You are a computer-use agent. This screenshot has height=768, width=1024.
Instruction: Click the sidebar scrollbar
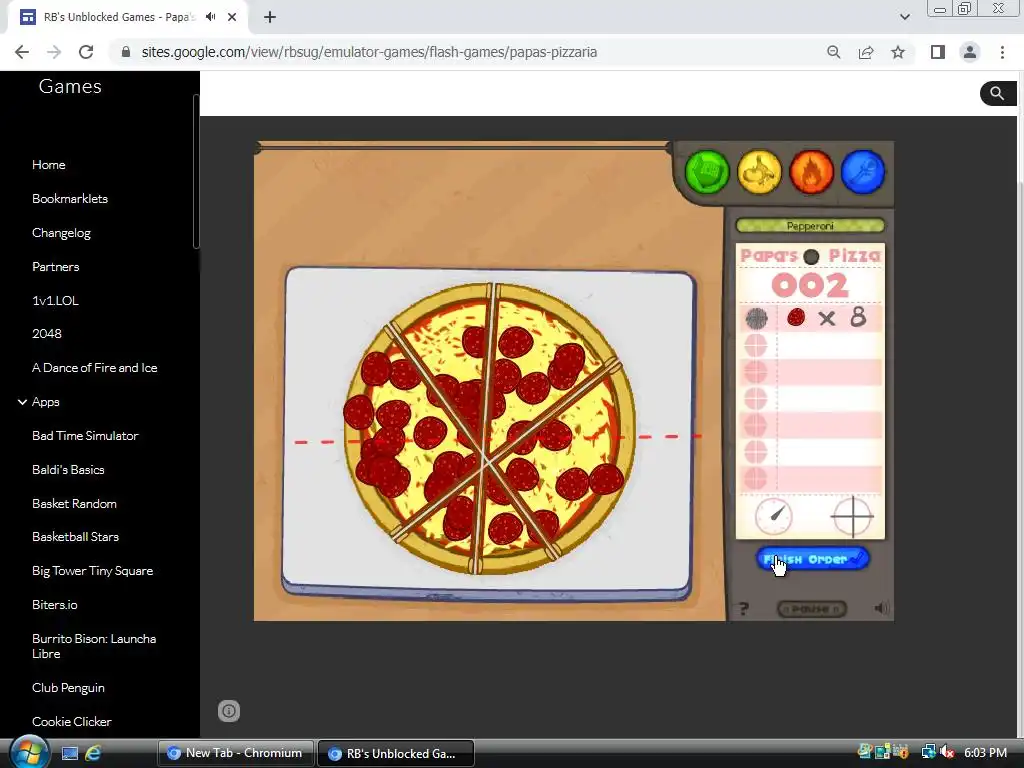tap(196, 171)
